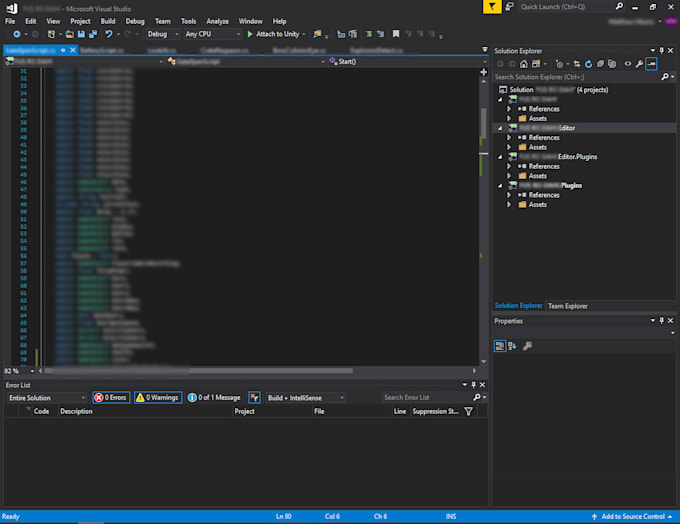The width and height of the screenshot is (680, 524).
Task: Click Add to Source Control
Action: pos(632,517)
